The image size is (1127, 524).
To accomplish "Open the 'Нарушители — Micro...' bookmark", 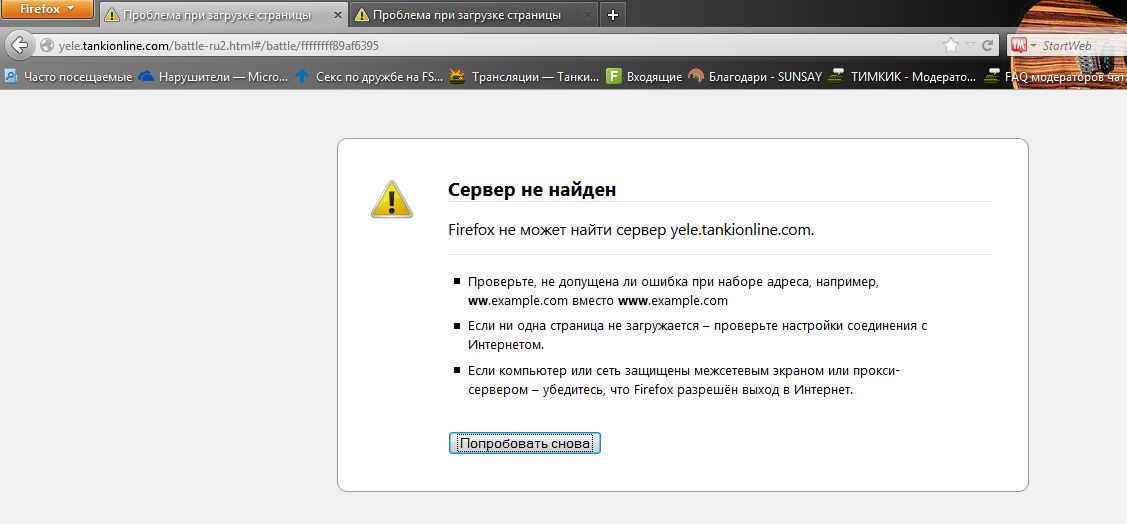I will 213,76.
